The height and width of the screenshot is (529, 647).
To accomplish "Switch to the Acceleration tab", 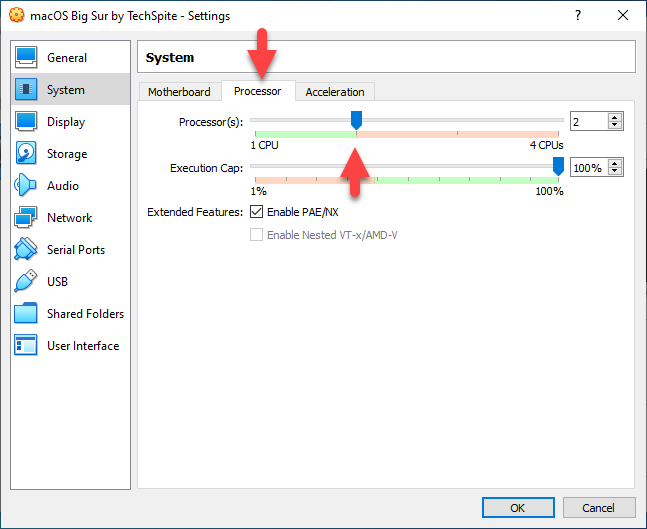I will (335, 92).
